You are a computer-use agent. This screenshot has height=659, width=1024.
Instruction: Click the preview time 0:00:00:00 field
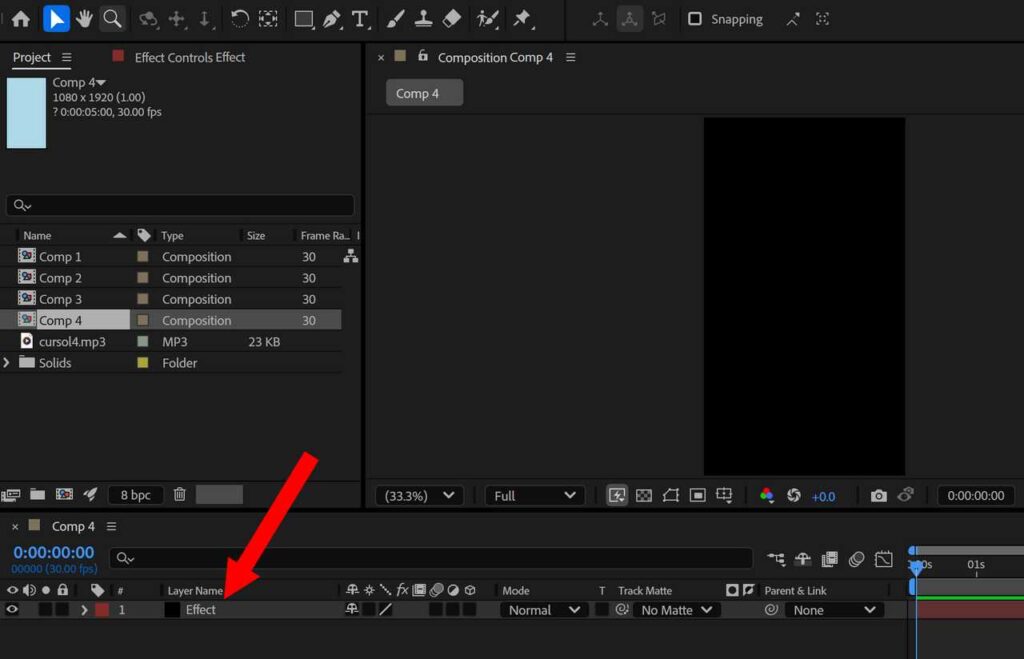pos(976,496)
